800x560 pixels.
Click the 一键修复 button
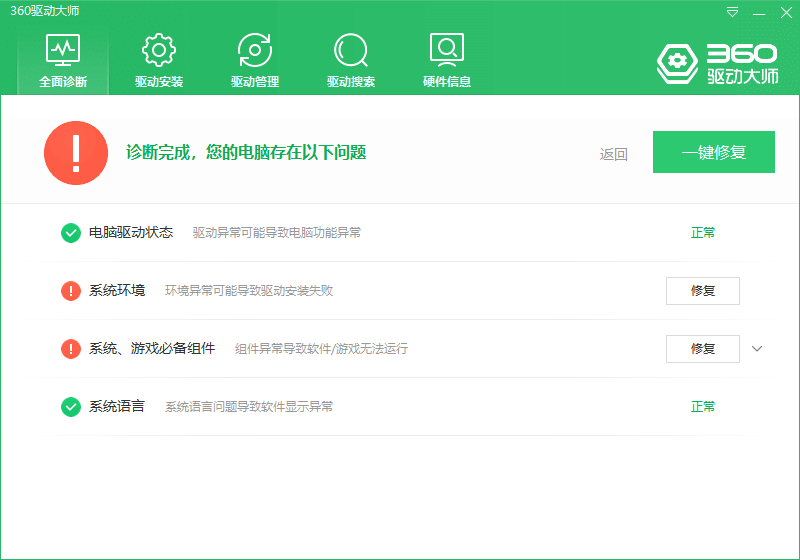(x=714, y=152)
